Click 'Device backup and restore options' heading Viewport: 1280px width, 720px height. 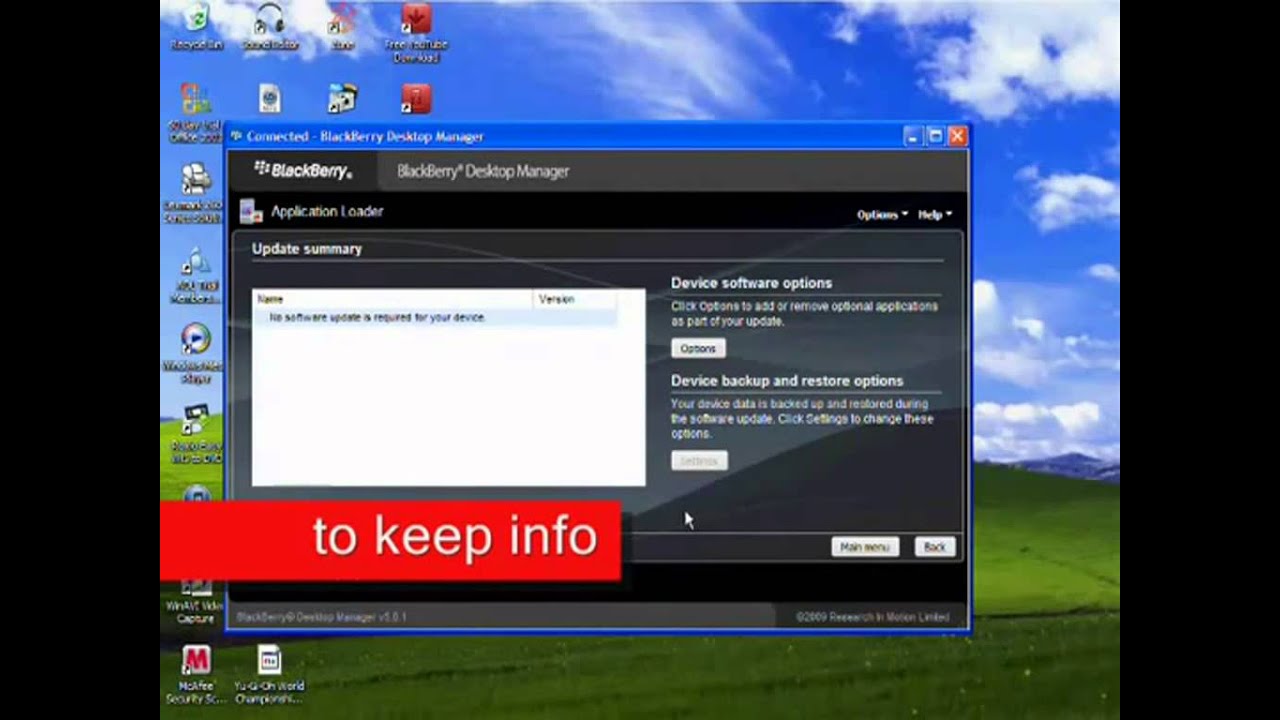click(787, 381)
